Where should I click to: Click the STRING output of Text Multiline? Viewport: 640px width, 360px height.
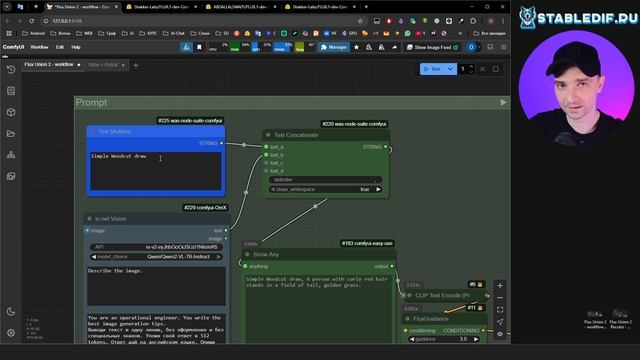(x=221, y=143)
